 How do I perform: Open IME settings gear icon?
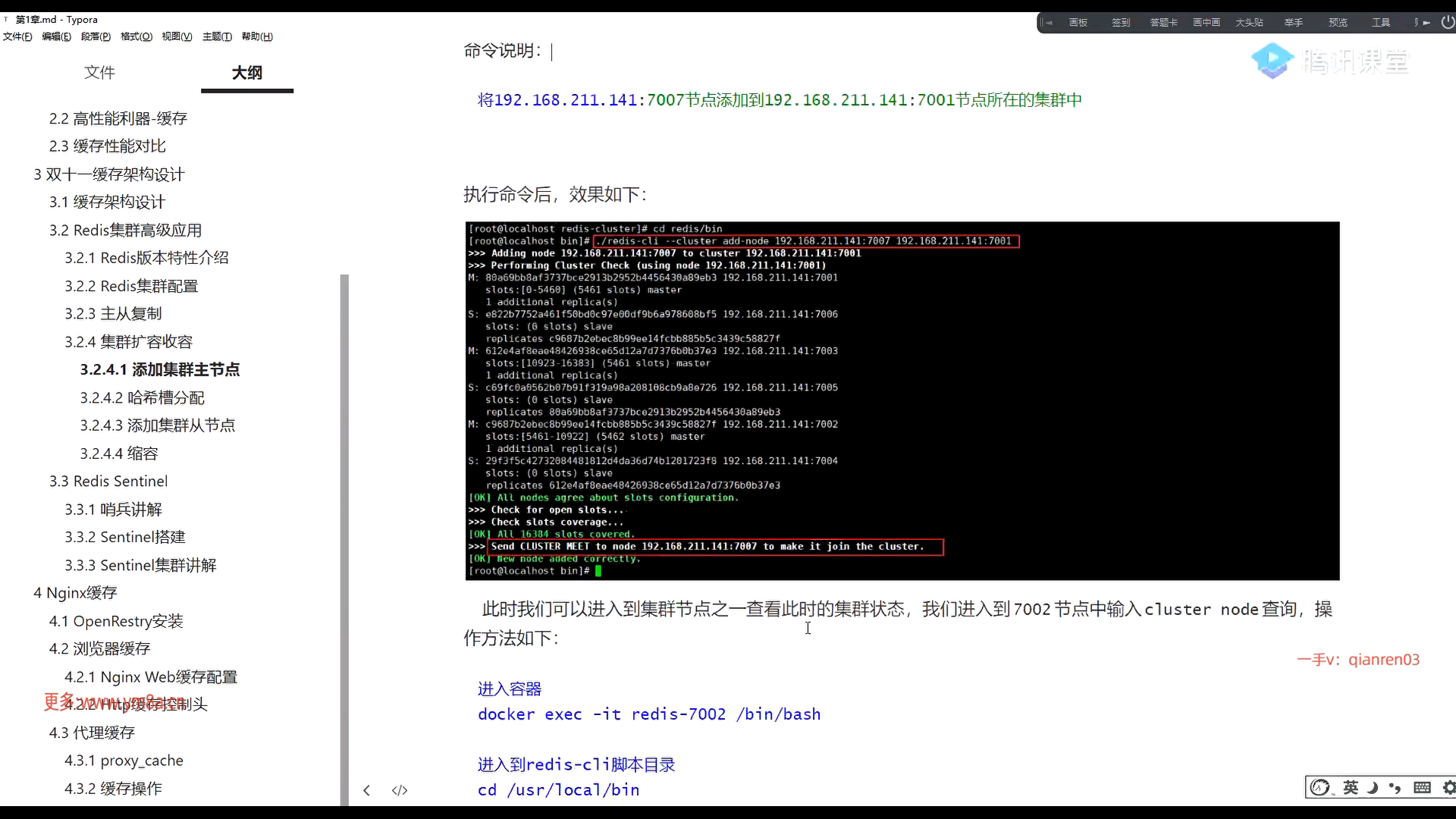coord(1448,788)
